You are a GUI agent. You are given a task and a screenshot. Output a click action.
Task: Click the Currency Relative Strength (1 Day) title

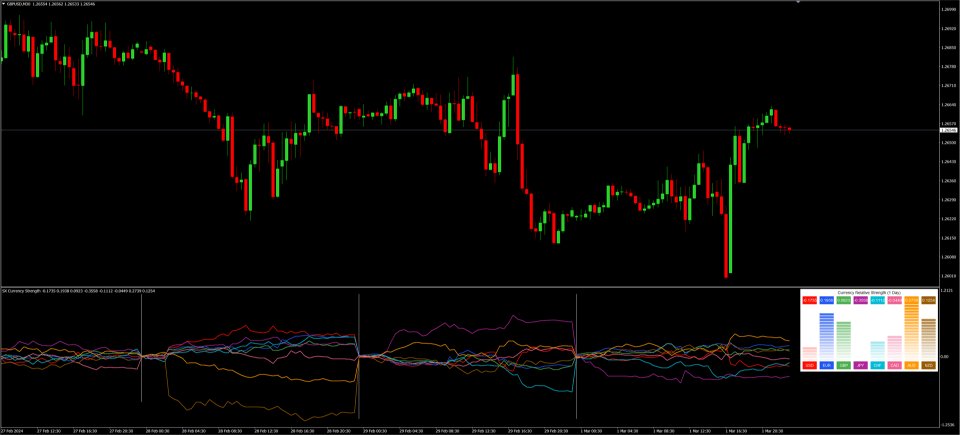coord(869,293)
